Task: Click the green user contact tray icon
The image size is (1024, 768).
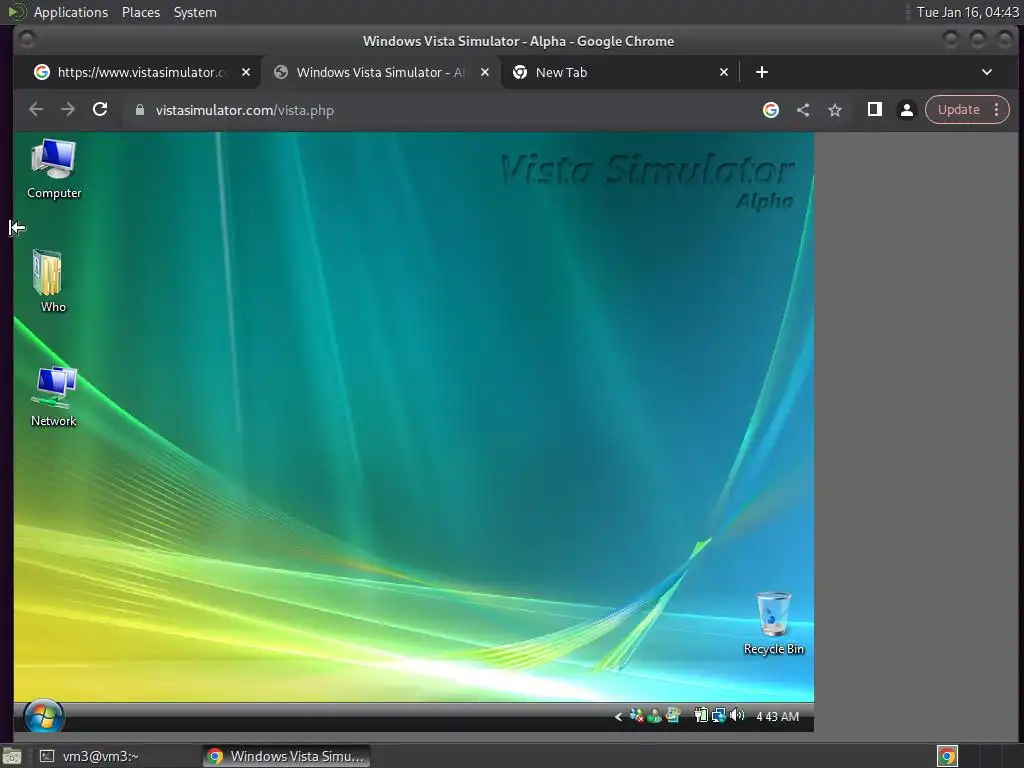Action: click(x=654, y=716)
